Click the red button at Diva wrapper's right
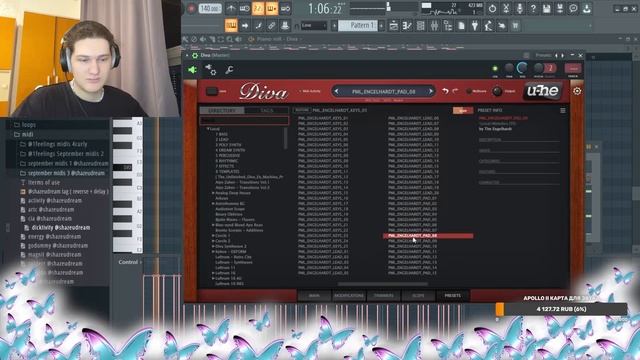The height and width of the screenshot is (360, 640). coord(573,69)
